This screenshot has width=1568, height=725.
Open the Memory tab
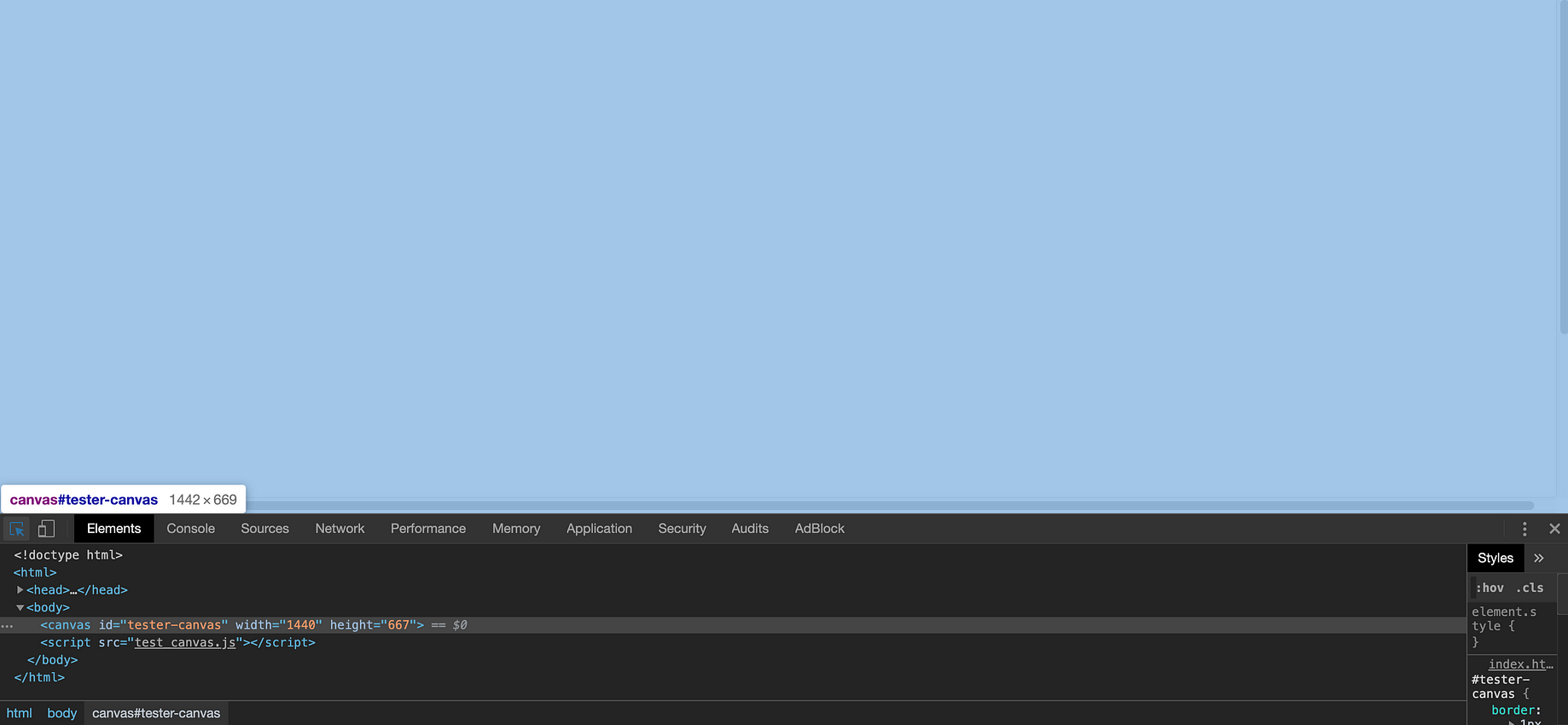pyautogui.click(x=516, y=529)
